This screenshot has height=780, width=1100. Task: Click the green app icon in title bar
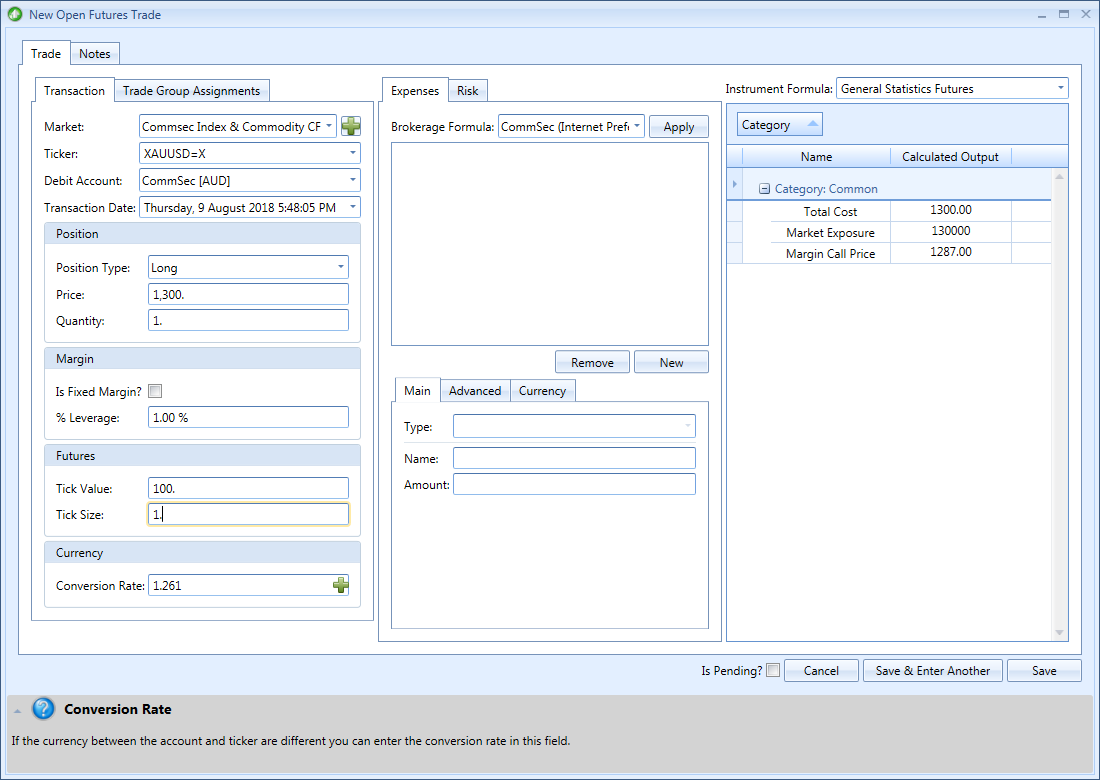tap(15, 14)
